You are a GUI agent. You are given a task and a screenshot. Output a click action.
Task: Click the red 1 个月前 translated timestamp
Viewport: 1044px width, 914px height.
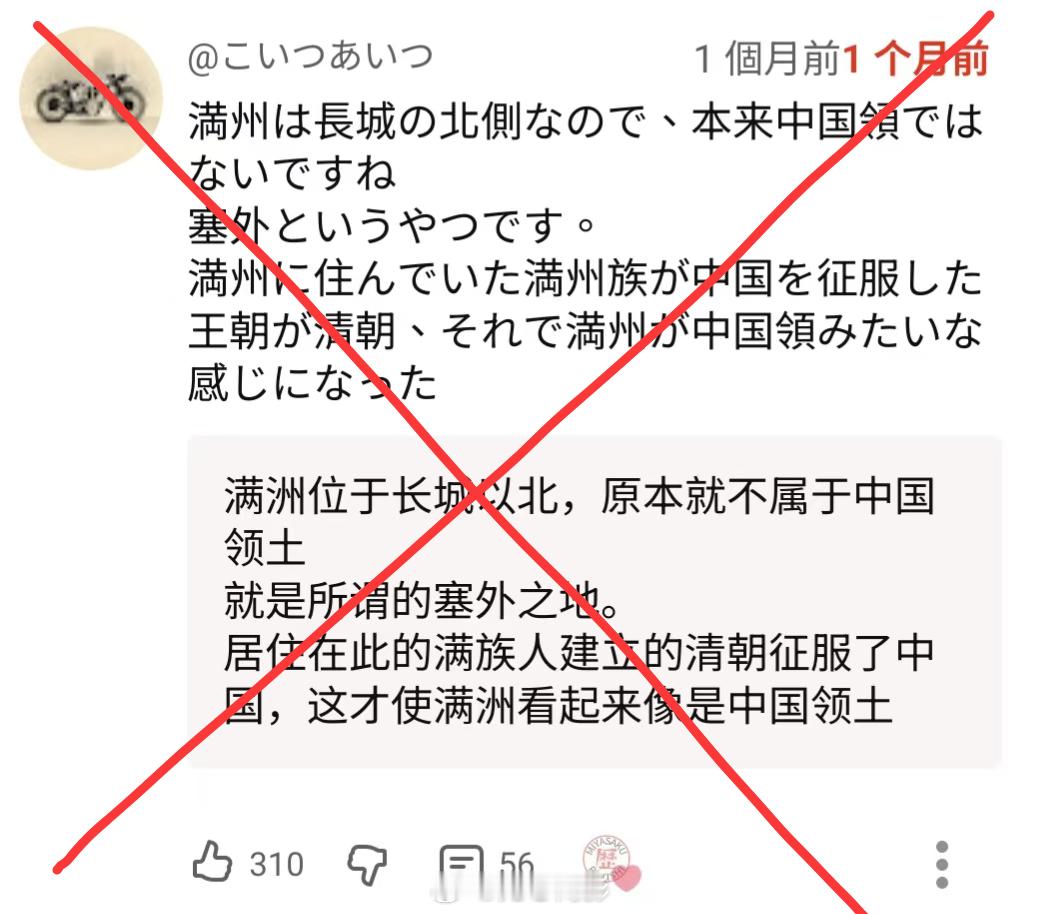[x=915, y=59]
